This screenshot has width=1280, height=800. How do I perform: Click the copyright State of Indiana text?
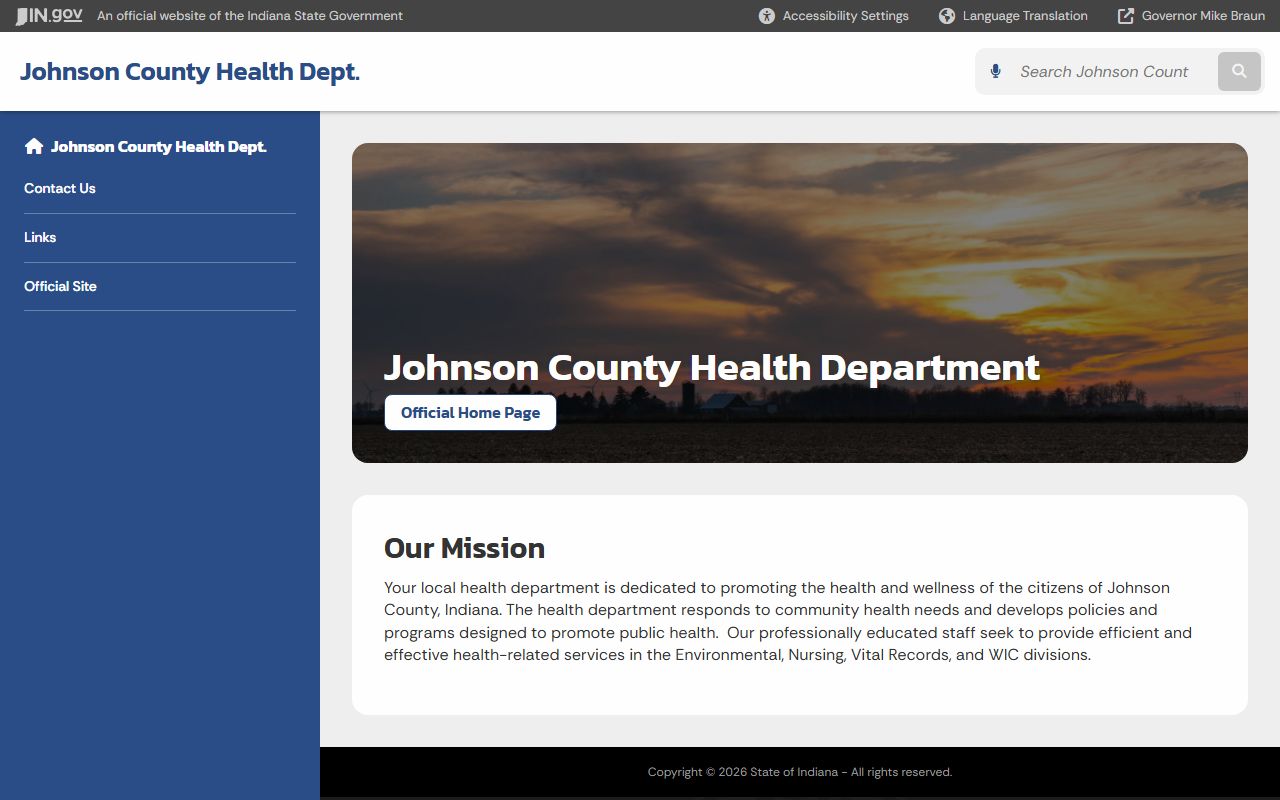tap(800, 772)
